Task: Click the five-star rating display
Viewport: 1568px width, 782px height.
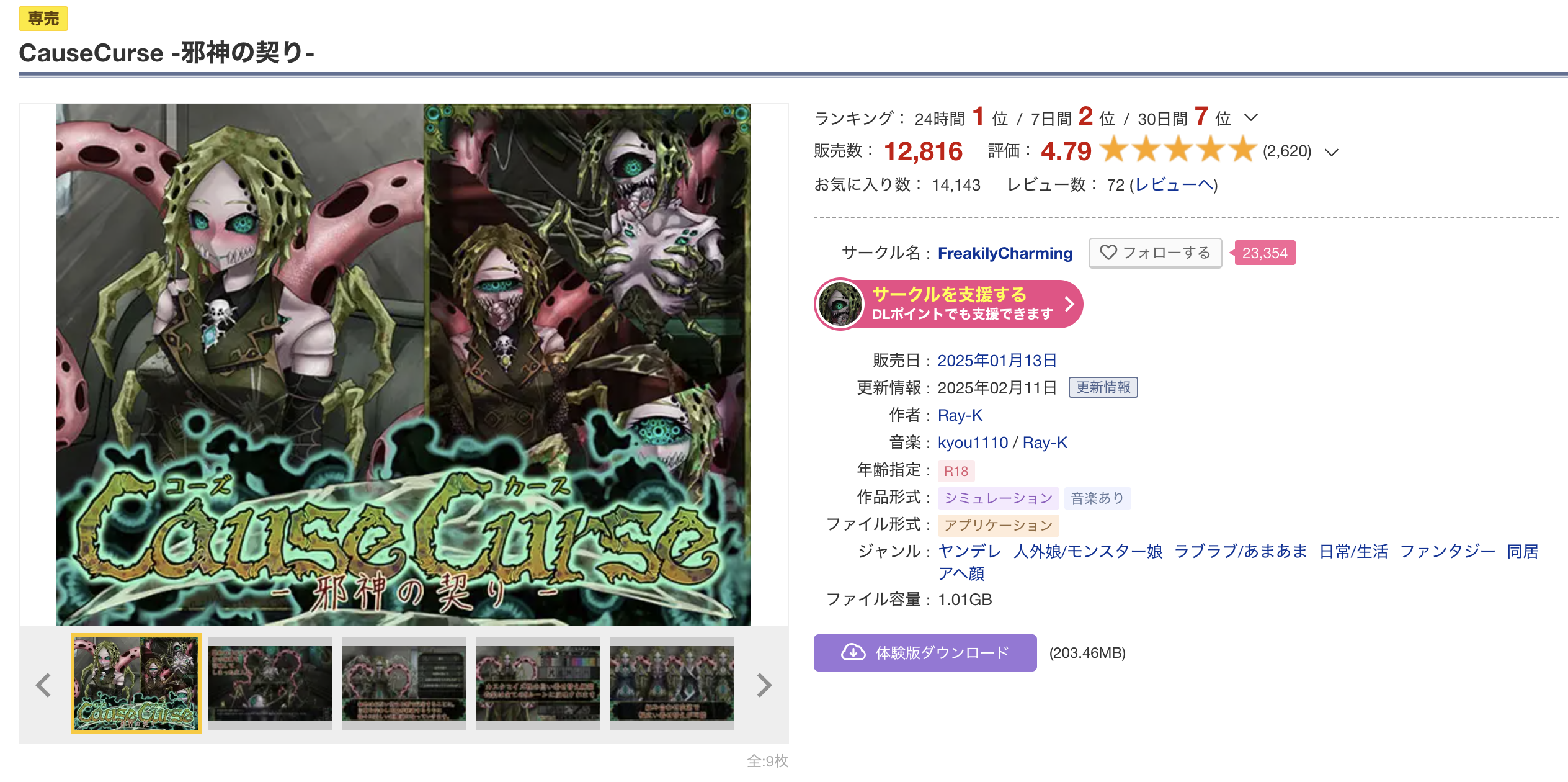Action: (x=1178, y=150)
